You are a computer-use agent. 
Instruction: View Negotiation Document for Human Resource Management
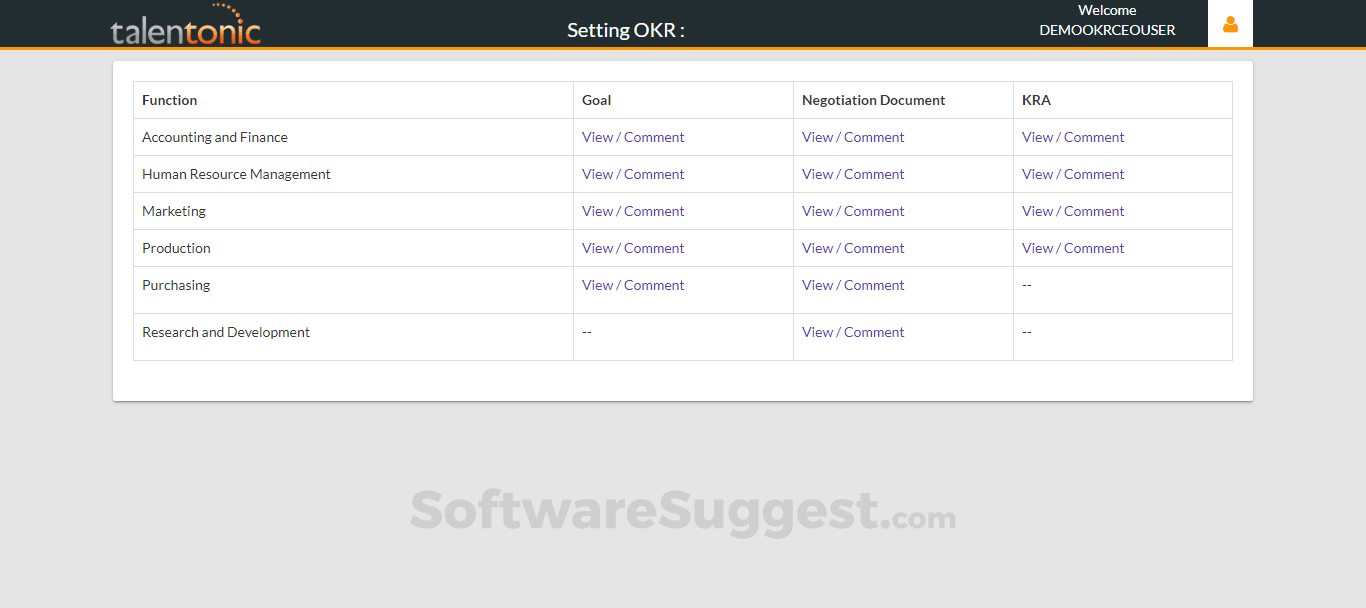point(853,174)
